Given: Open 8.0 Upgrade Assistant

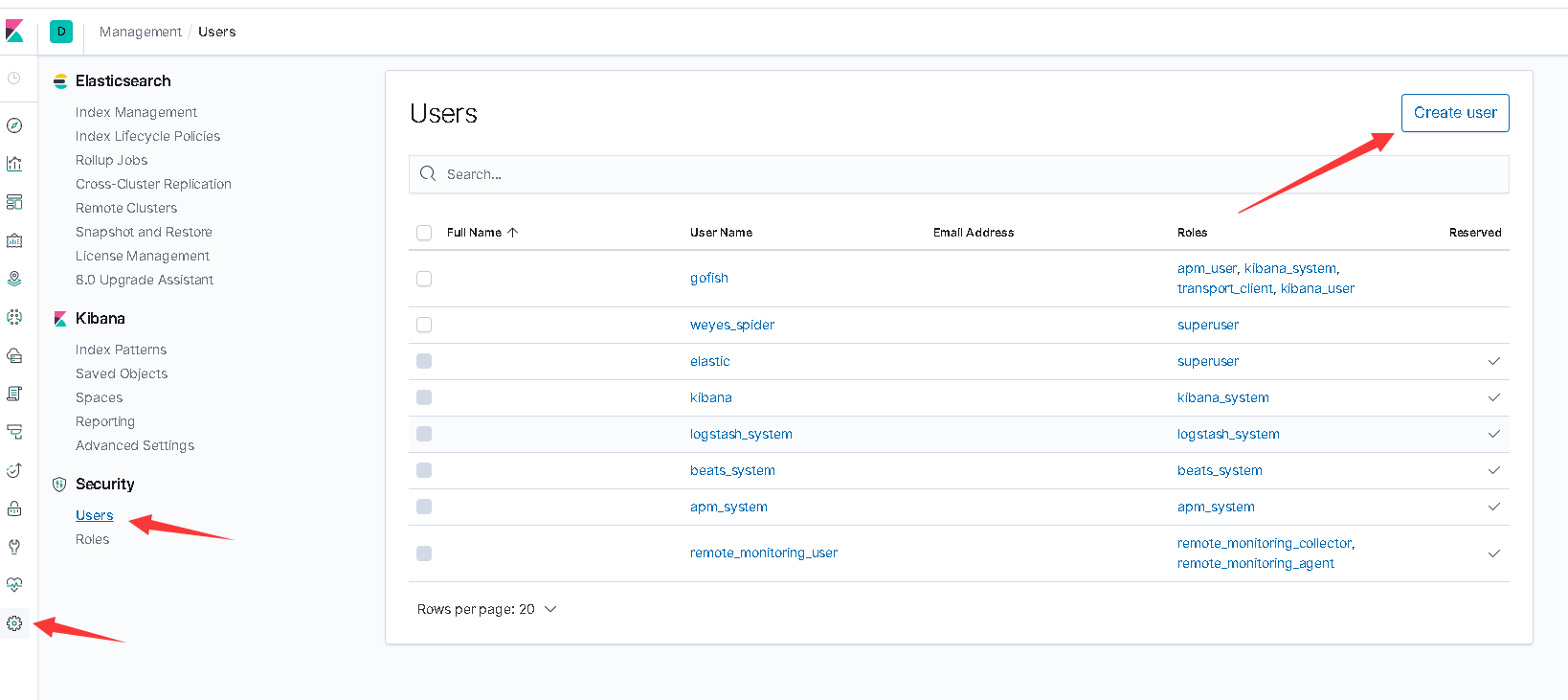Looking at the screenshot, I should pos(145,280).
